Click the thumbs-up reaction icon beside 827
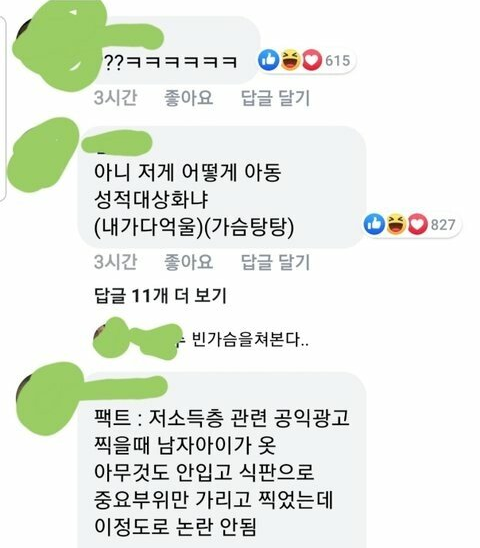This screenshot has width=480, height=548. (x=374, y=224)
